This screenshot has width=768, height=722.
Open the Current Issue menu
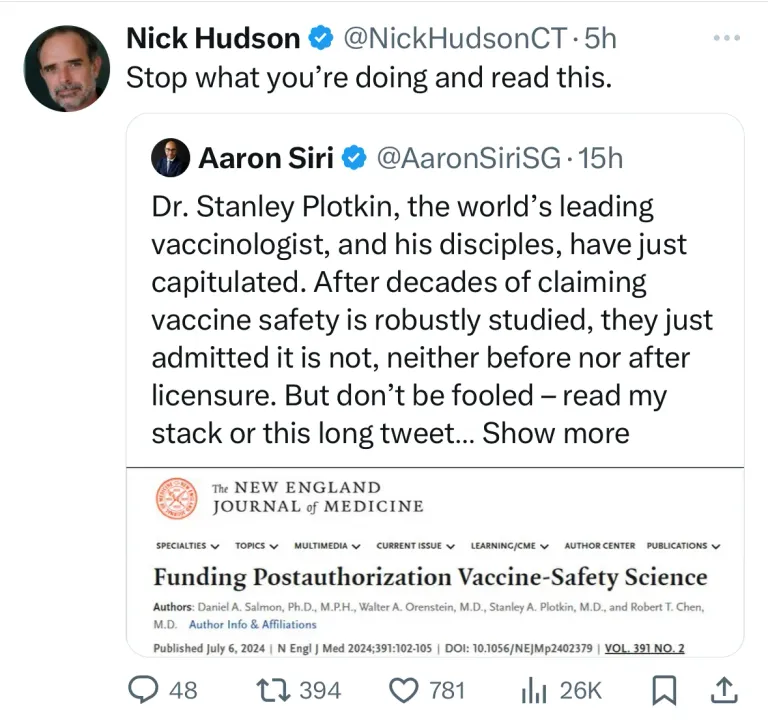[x=415, y=546]
